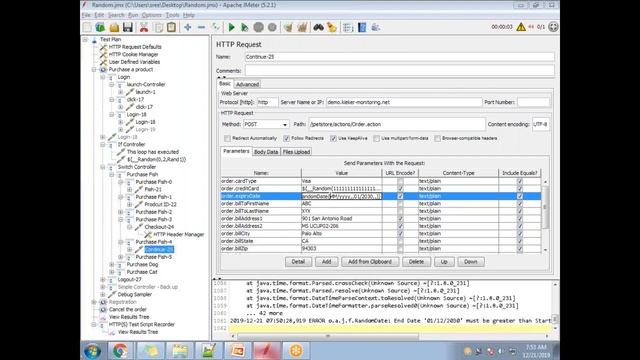Switch to the Files Upload tab
The image size is (640, 360).
pyautogui.click(x=296, y=152)
